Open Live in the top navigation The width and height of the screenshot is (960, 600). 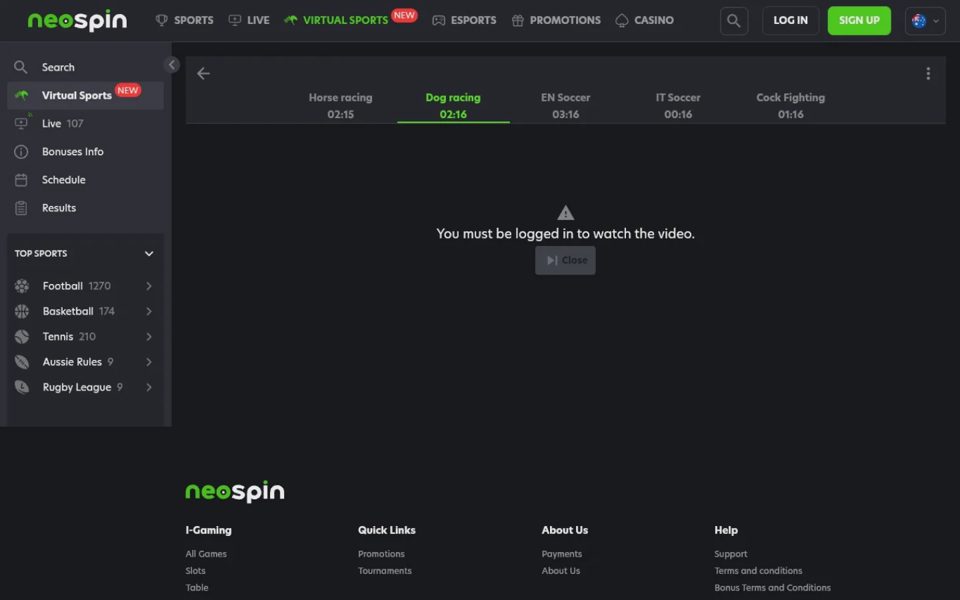[249, 20]
